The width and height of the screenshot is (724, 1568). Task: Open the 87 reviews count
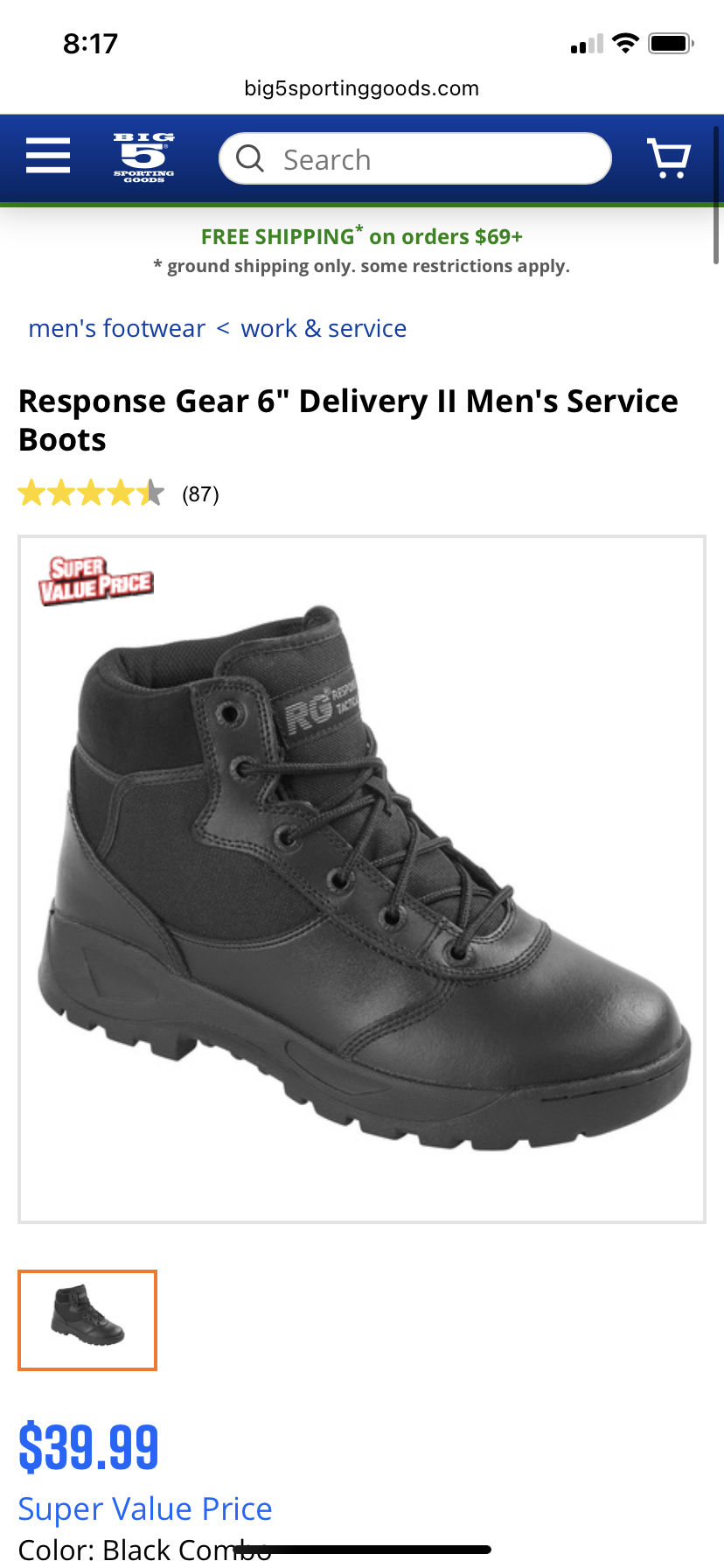click(x=200, y=494)
